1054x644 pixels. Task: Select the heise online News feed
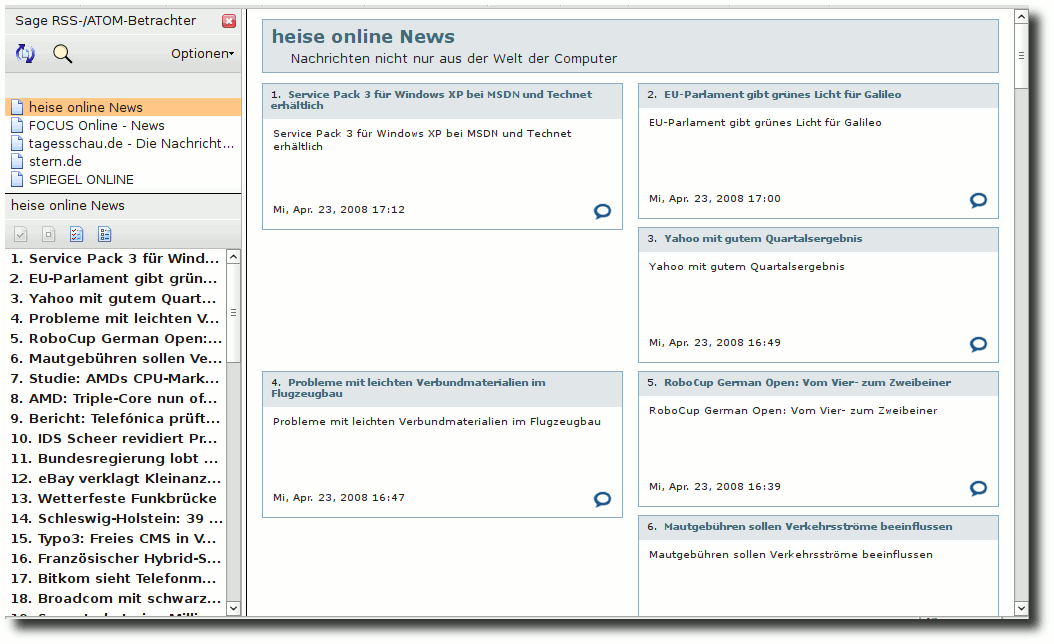click(123, 107)
